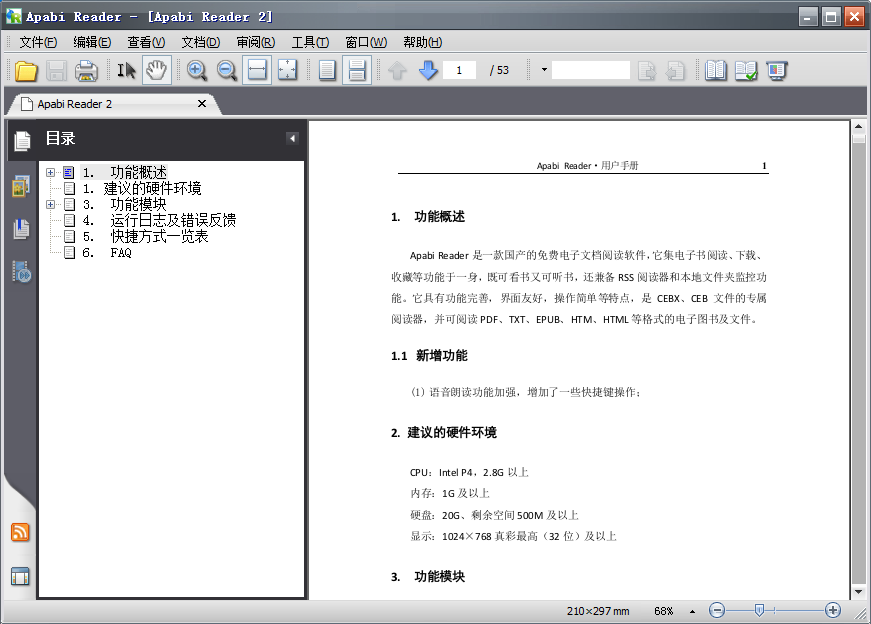
Task: Select 功能模块 in the outline
Action: pyautogui.click(x=124, y=204)
